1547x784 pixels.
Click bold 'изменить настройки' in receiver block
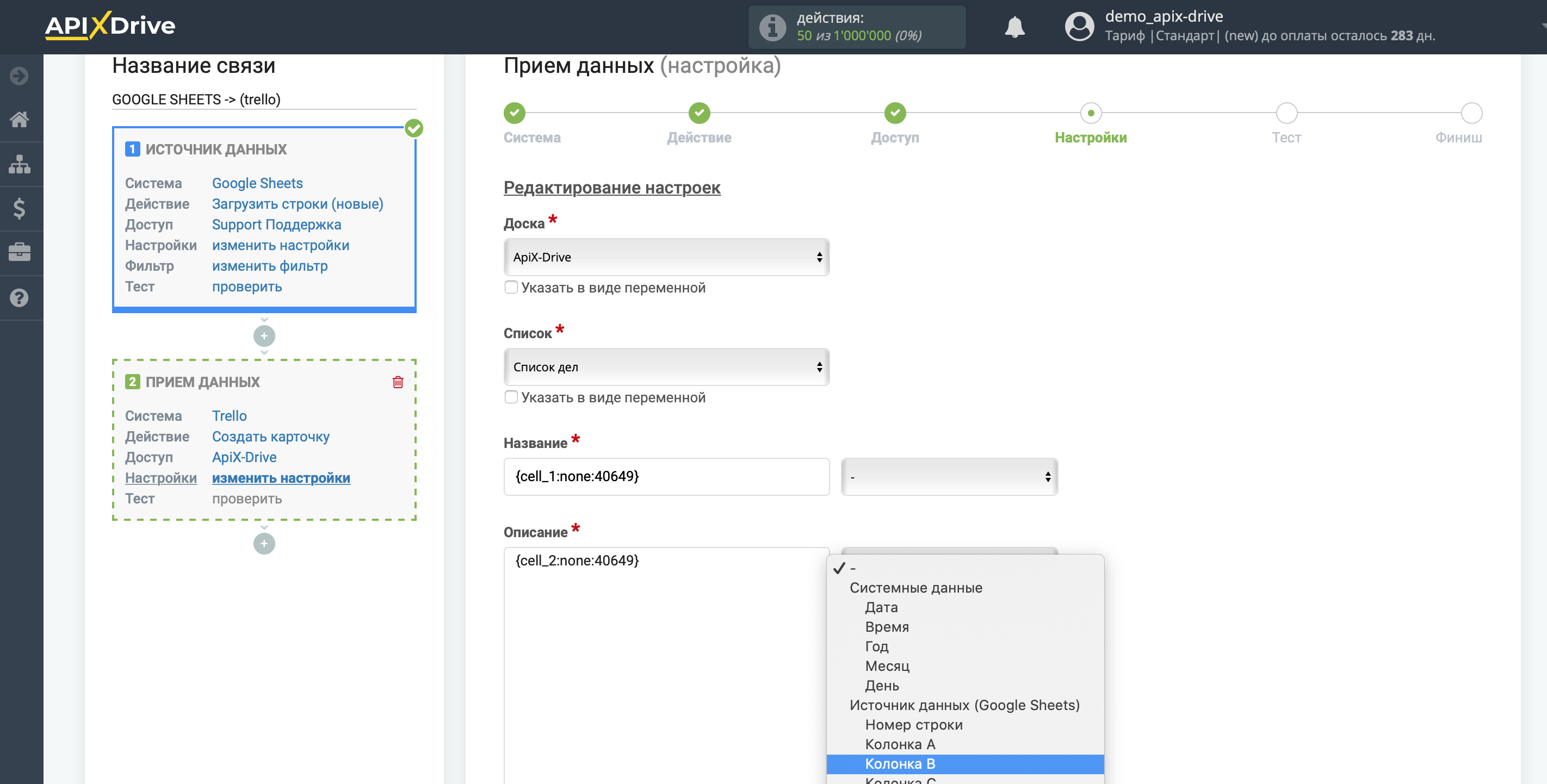pyautogui.click(x=281, y=478)
